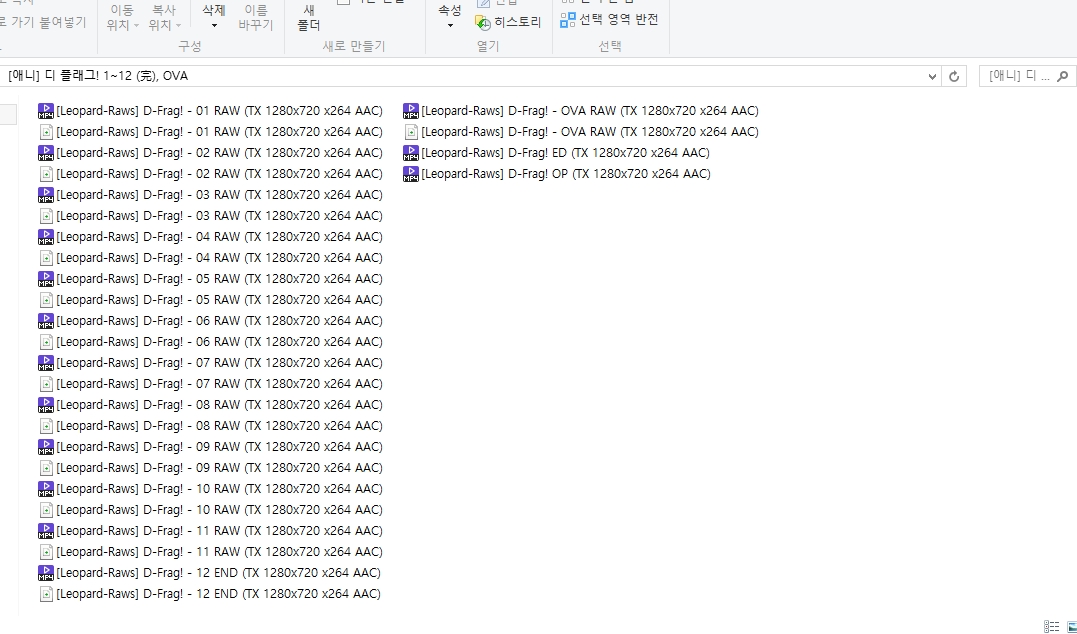
Task: Select the document file name 'D-Frag! - 03 RAW'
Action: 219,216
